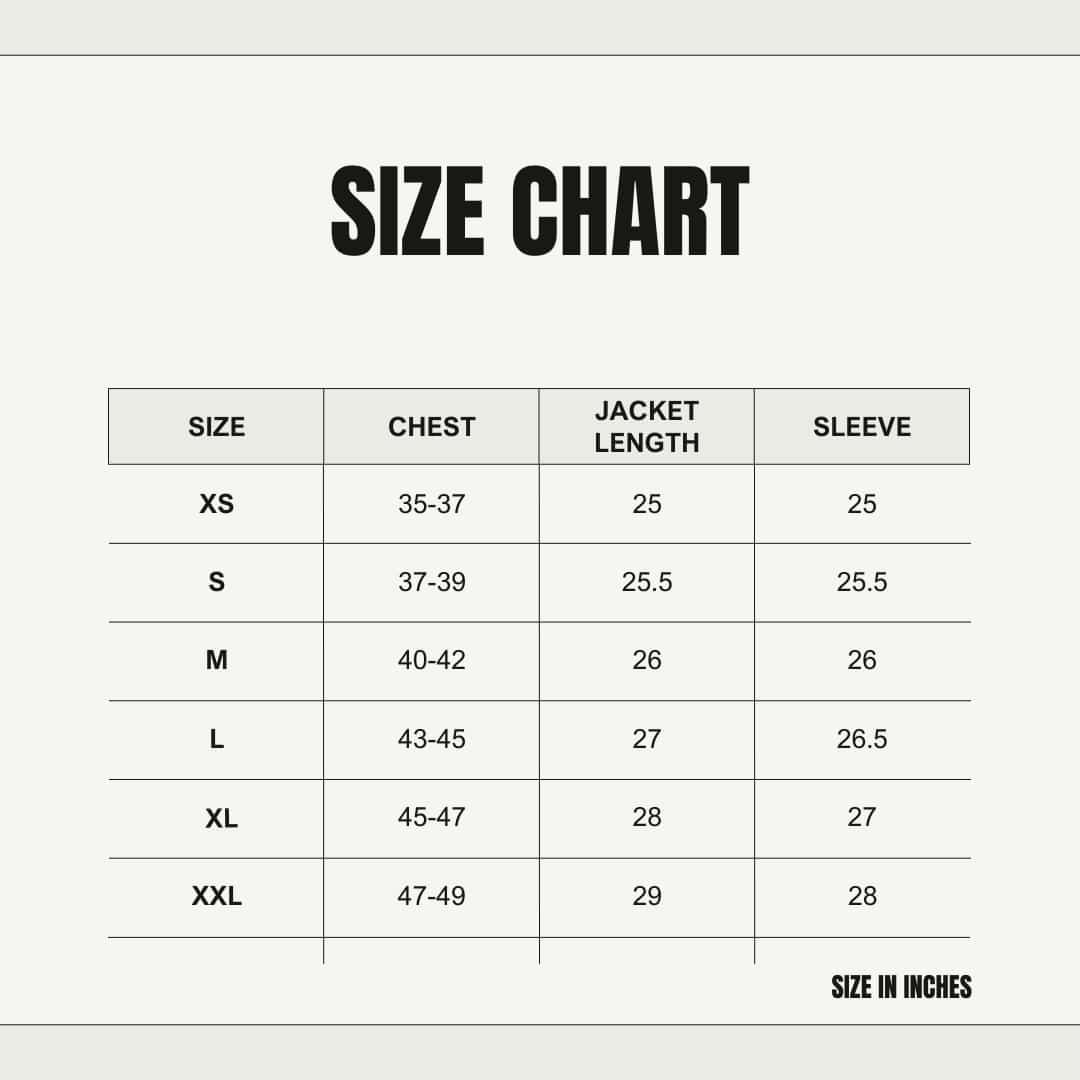Click the XXL jacket length value 29
The height and width of the screenshot is (1080, 1080).
(647, 896)
